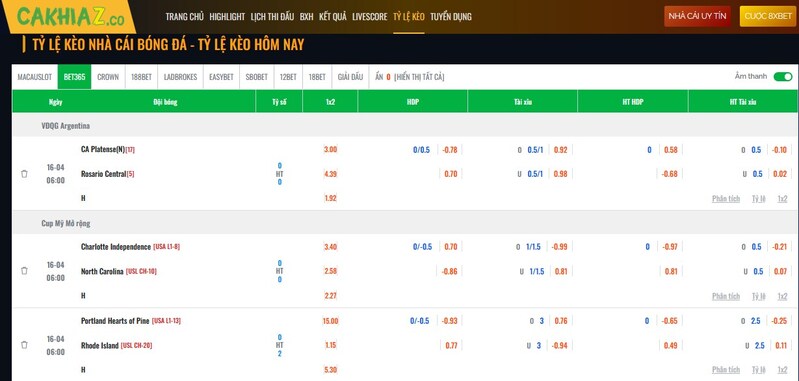
Task: Delete the Charlotte Independence match row
Action: (24, 271)
